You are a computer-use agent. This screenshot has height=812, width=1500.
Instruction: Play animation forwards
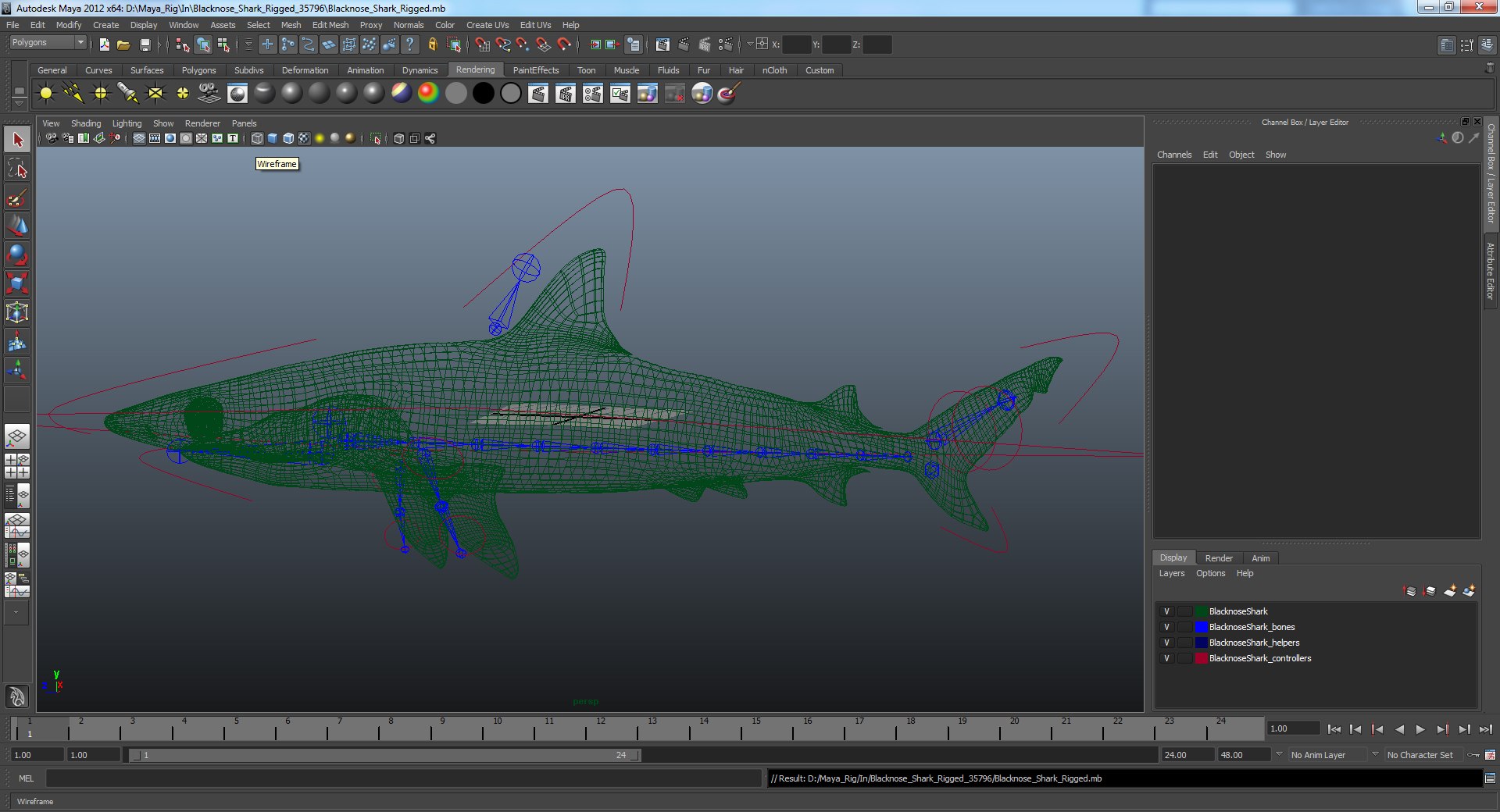click(x=1420, y=729)
